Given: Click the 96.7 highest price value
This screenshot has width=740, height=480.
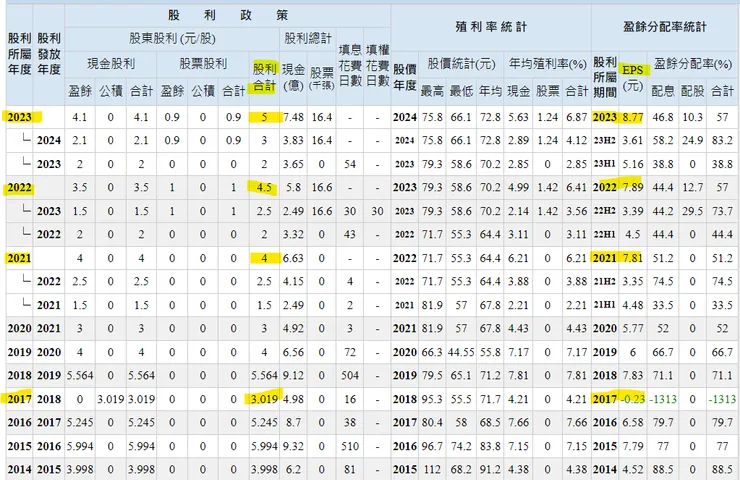Looking at the screenshot, I should tap(432, 446).
